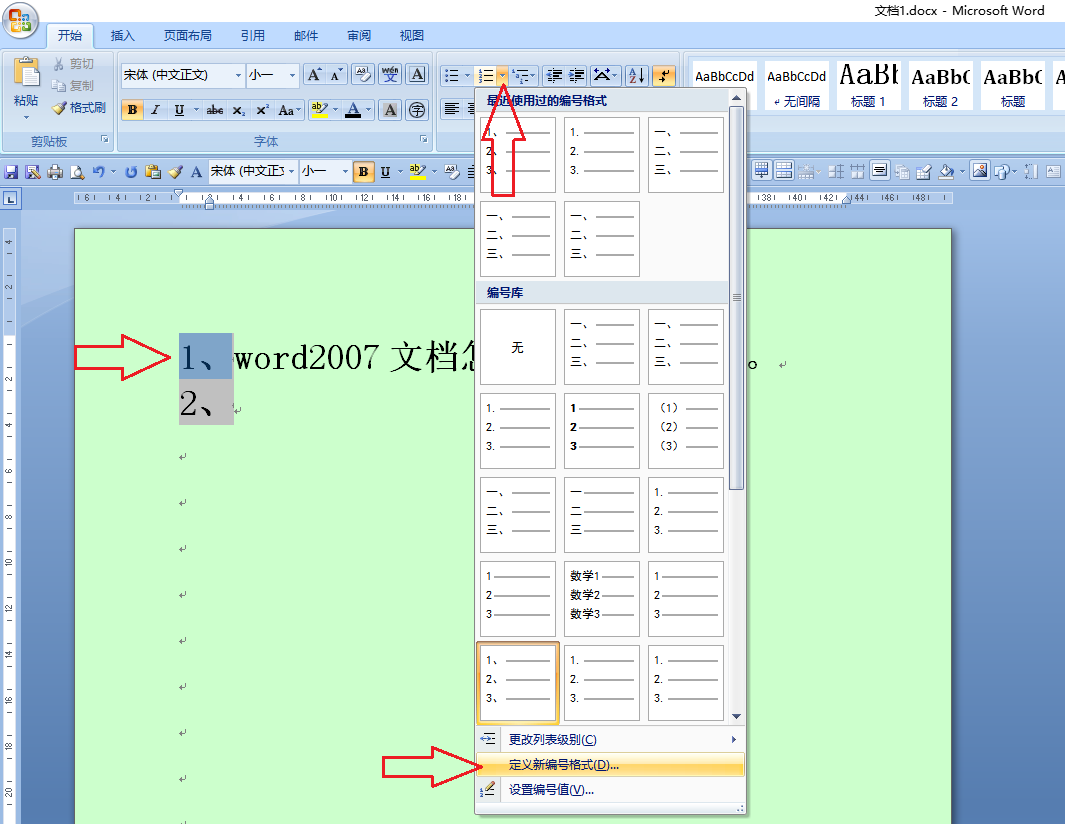The height and width of the screenshot is (824, 1065).
Task: Click the Print Preview icon
Action: pyautogui.click(x=76, y=171)
